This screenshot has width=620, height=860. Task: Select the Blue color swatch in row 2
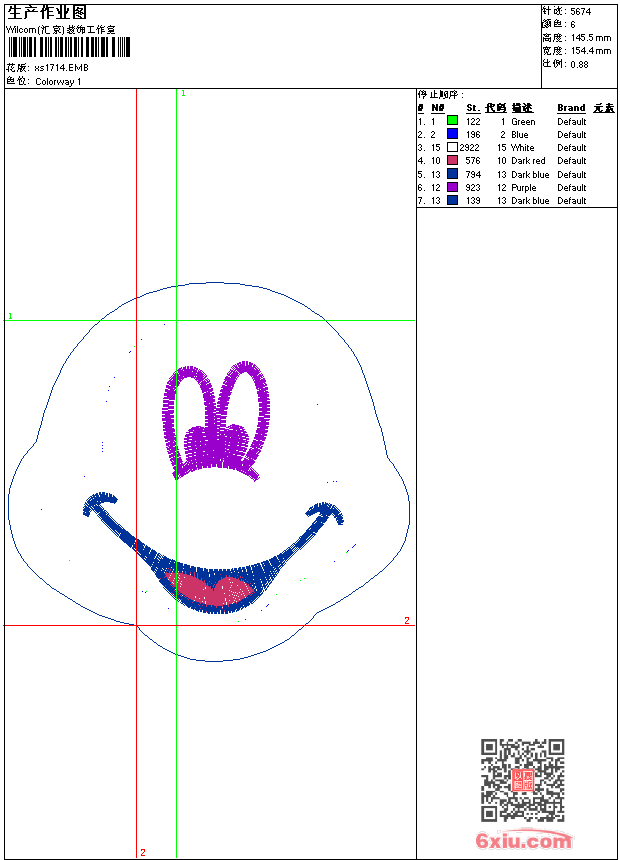452,134
